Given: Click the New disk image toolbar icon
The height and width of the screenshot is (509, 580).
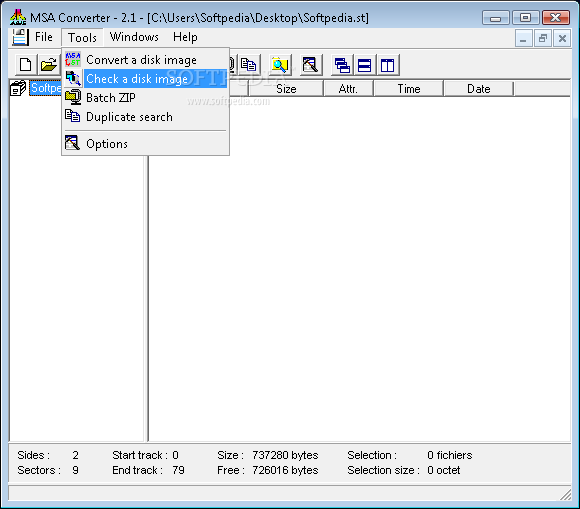Looking at the screenshot, I should (26, 65).
